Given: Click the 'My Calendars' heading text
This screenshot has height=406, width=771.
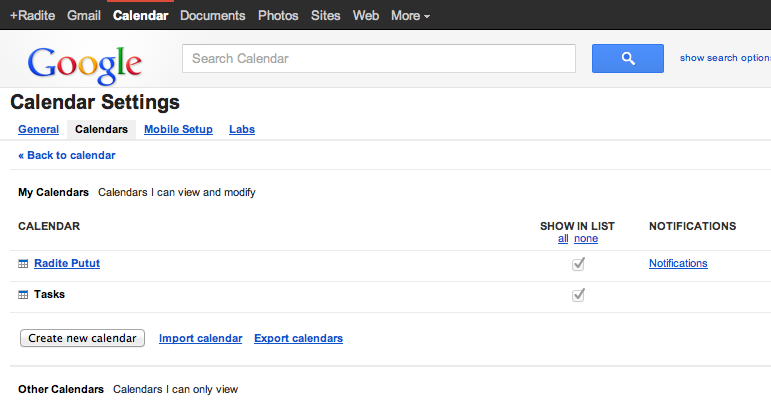Looking at the screenshot, I should (x=54, y=192).
